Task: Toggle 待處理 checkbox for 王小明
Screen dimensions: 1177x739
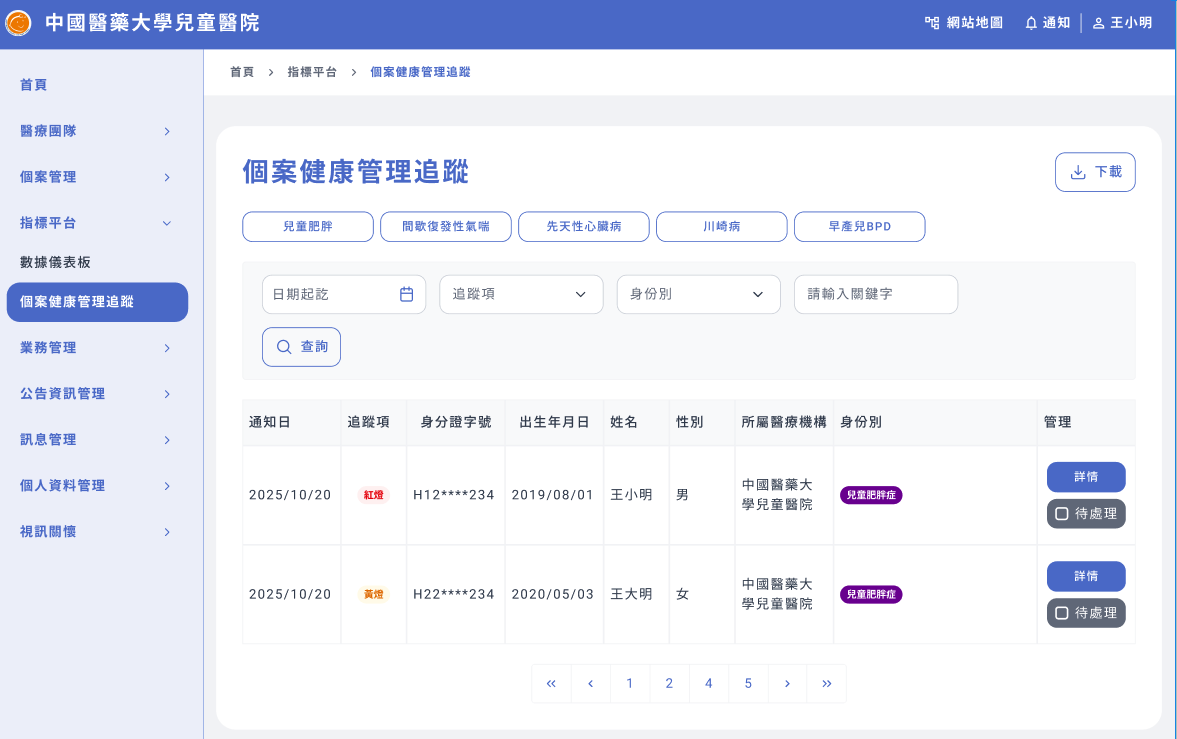Action: [1062, 514]
